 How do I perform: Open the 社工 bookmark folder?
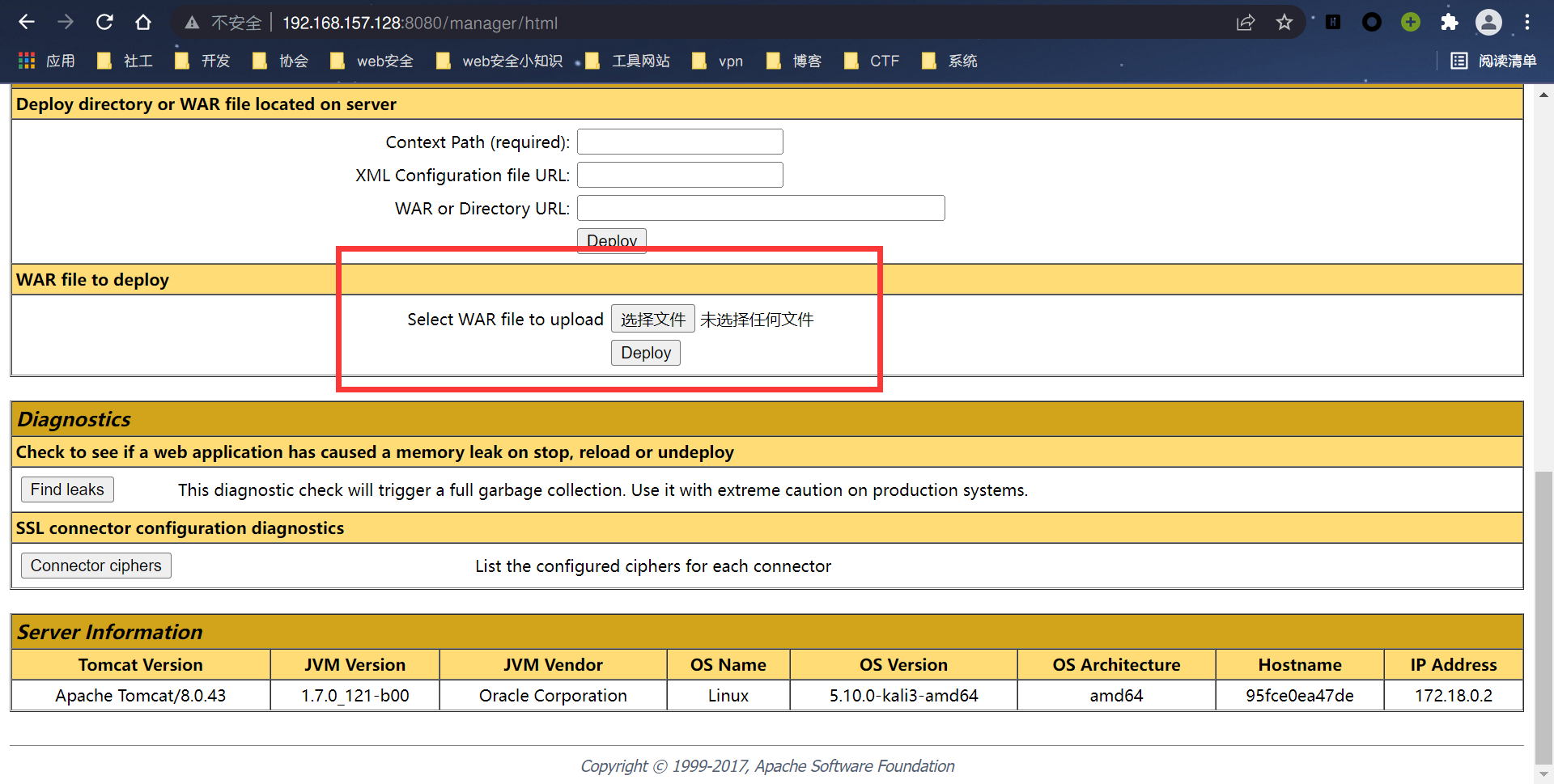(x=125, y=61)
